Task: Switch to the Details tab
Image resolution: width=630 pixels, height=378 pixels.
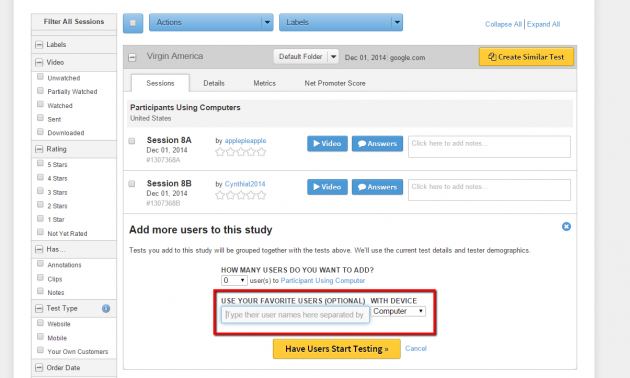Action: click(x=214, y=83)
